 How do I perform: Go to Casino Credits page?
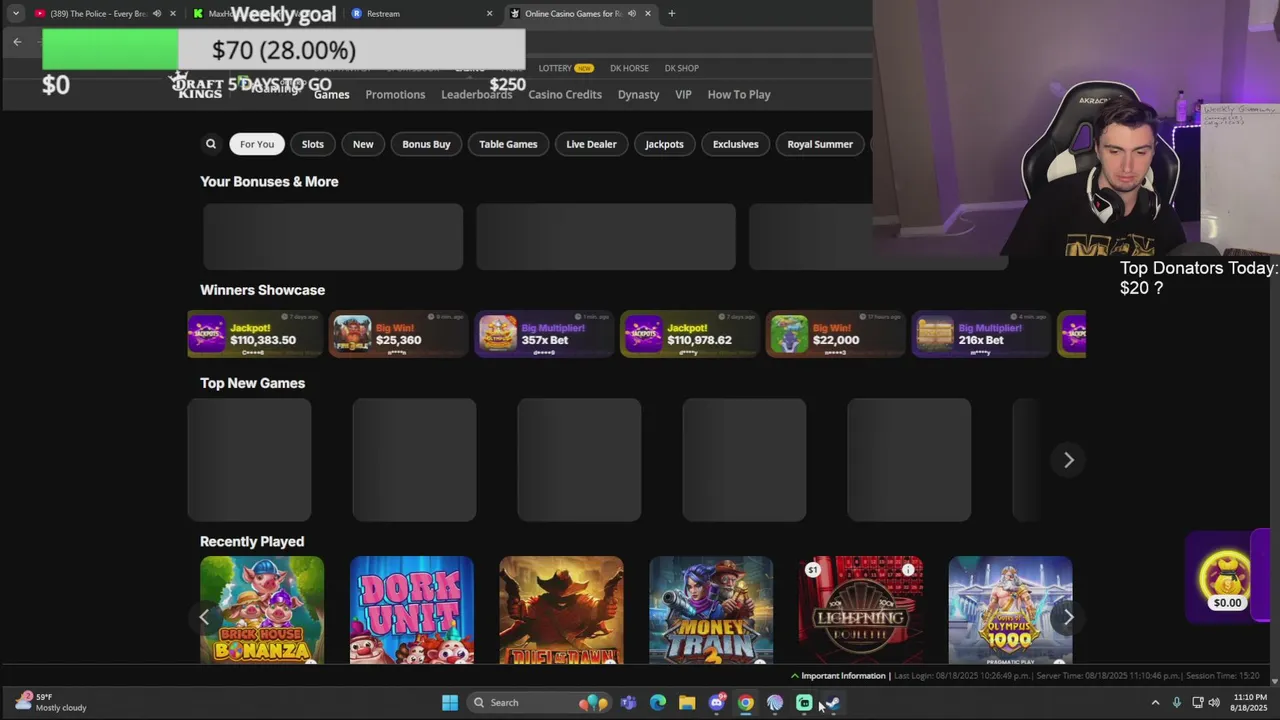[x=565, y=94]
